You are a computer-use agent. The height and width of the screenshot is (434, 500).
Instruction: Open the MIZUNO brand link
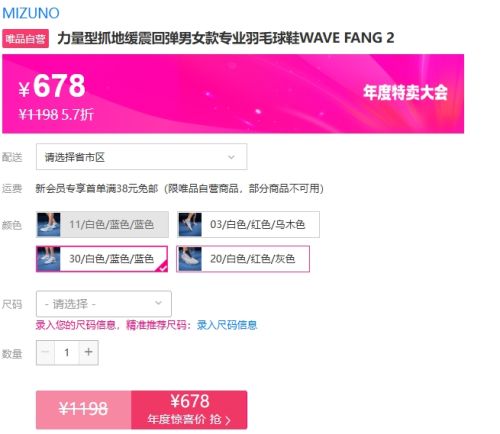coord(31,13)
